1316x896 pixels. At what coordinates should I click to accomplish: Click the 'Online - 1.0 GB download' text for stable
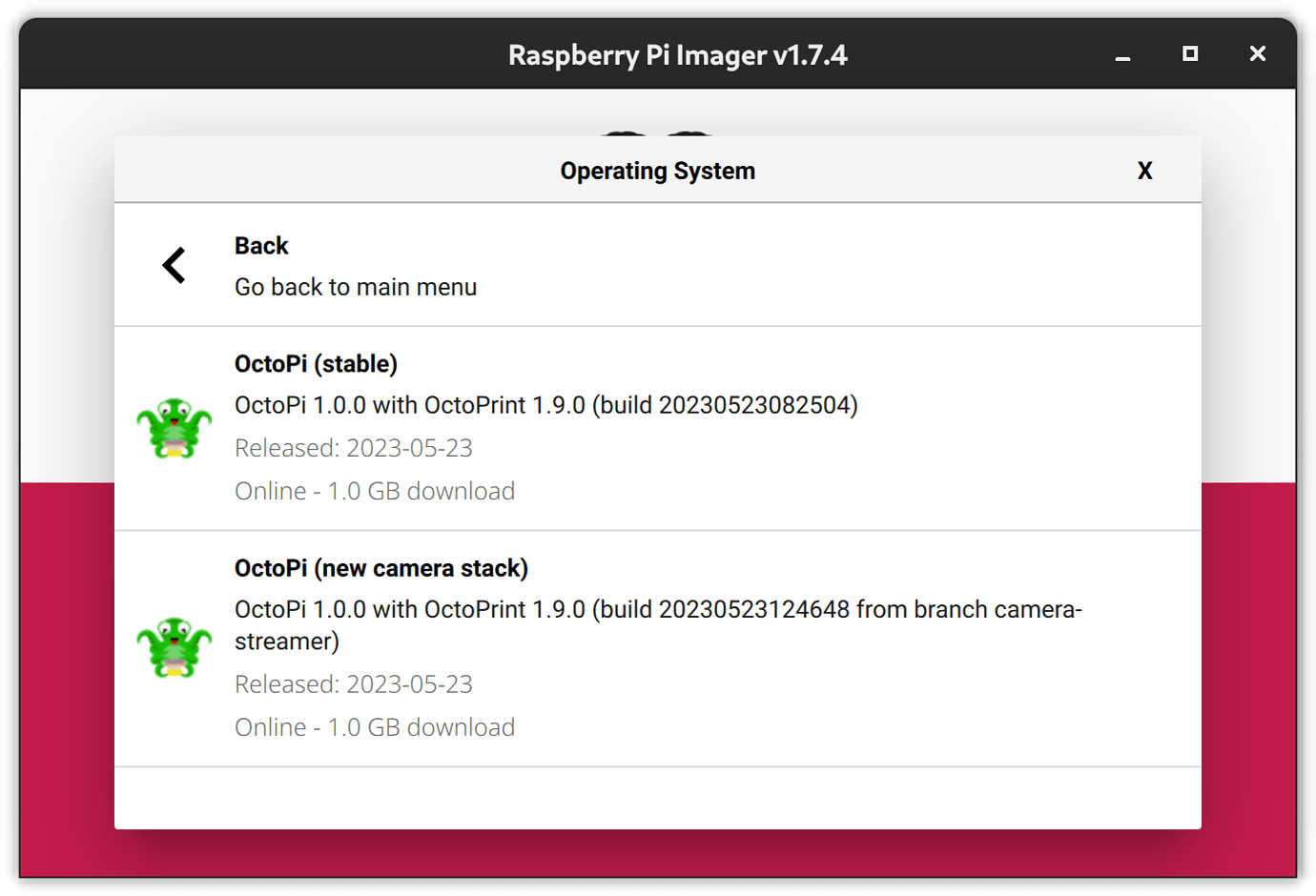(x=375, y=490)
